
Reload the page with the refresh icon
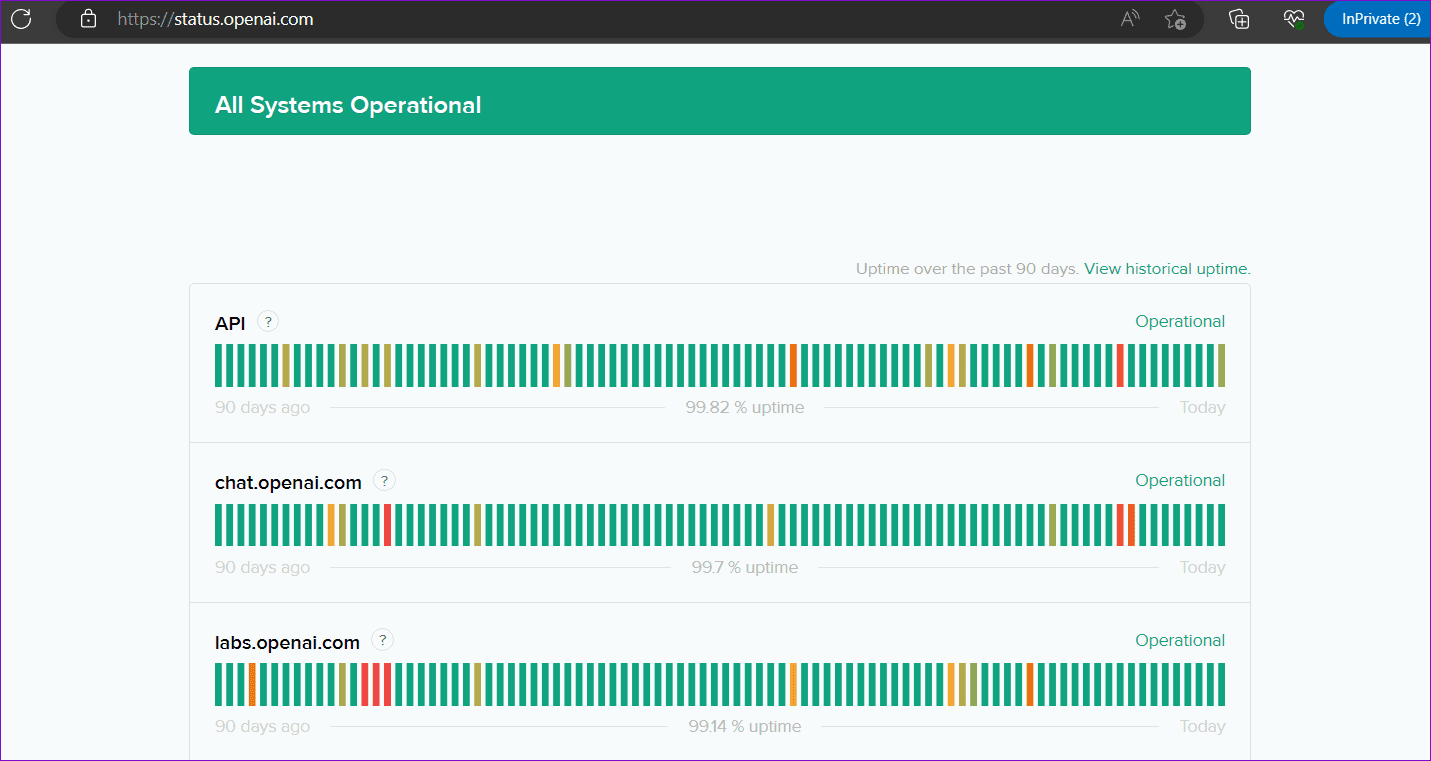pyautogui.click(x=21, y=18)
